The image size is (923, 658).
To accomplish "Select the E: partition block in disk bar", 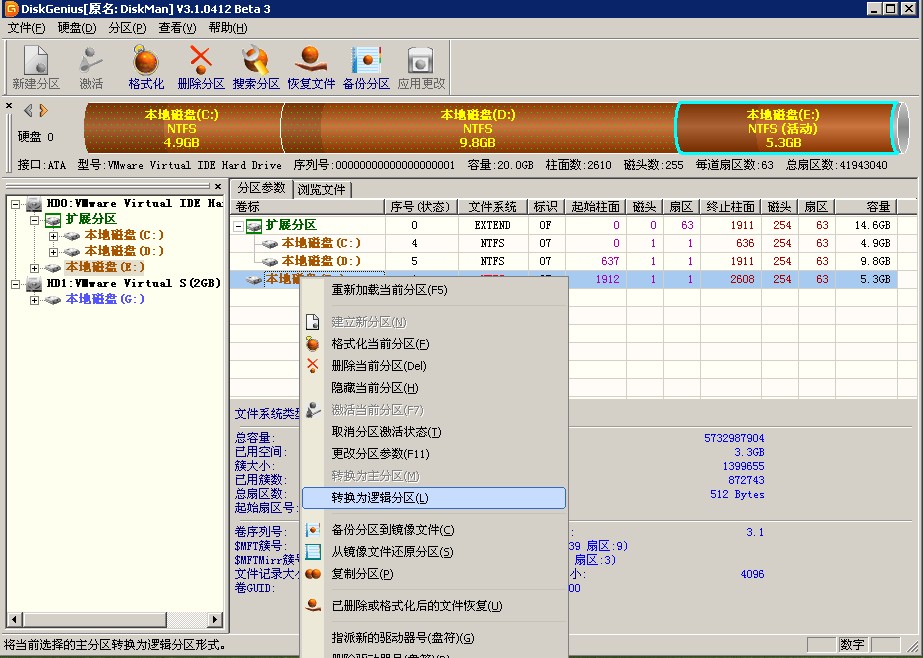I will point(786,128).
